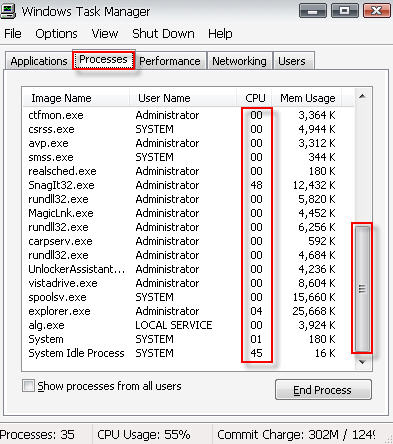Click the CPU Usage: 55% status entry
This screenshot has height=444, width=393.
(x=144, y=435)
